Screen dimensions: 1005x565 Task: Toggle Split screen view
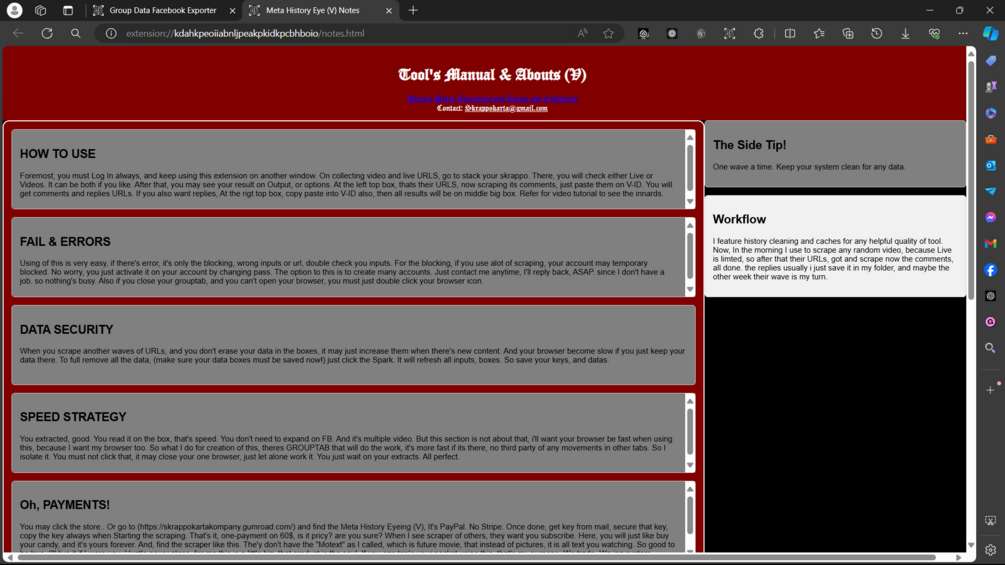pyautogui.click(x=790, y=33)
